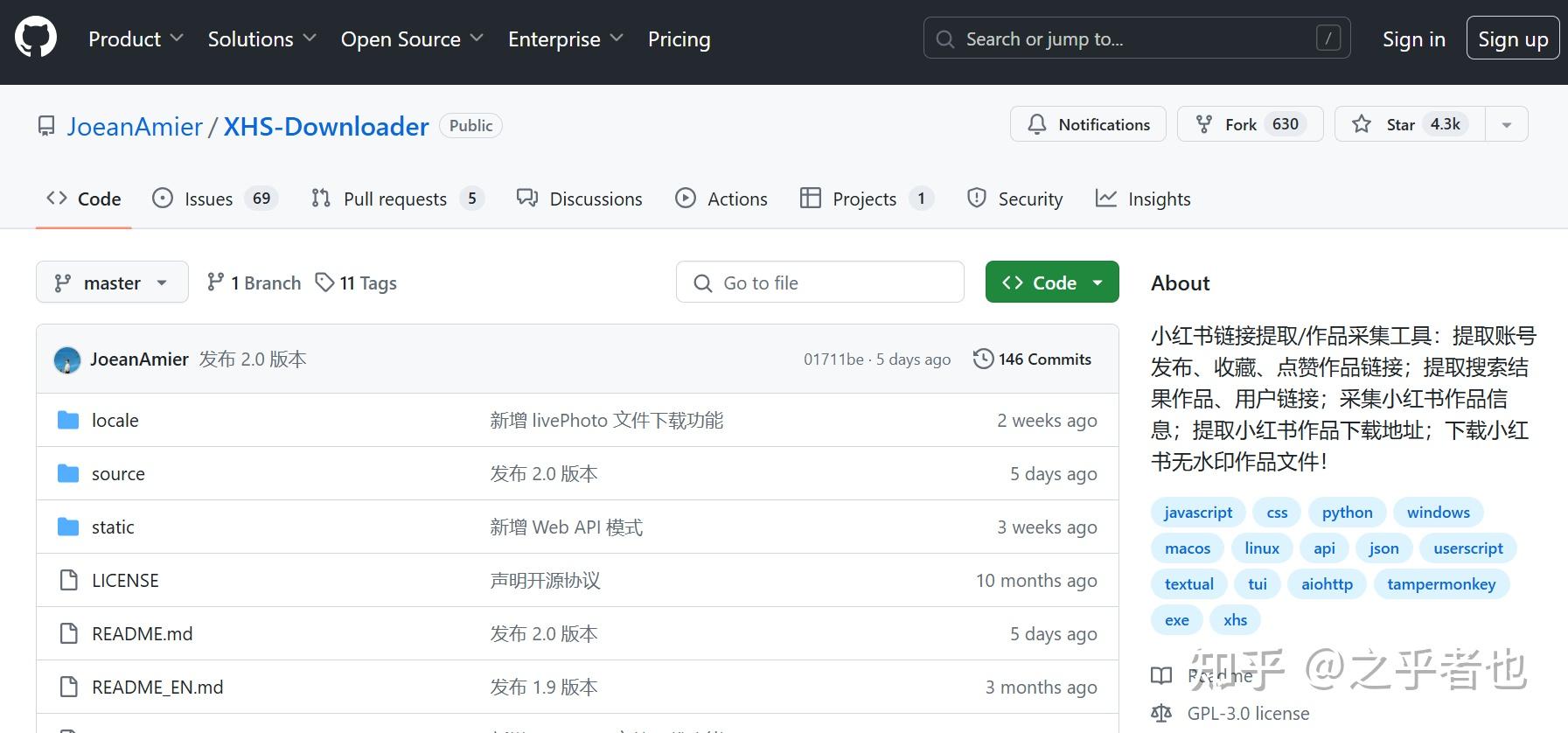Click the GitHub logo icon
1568x733 pixels.
[36, 38]
